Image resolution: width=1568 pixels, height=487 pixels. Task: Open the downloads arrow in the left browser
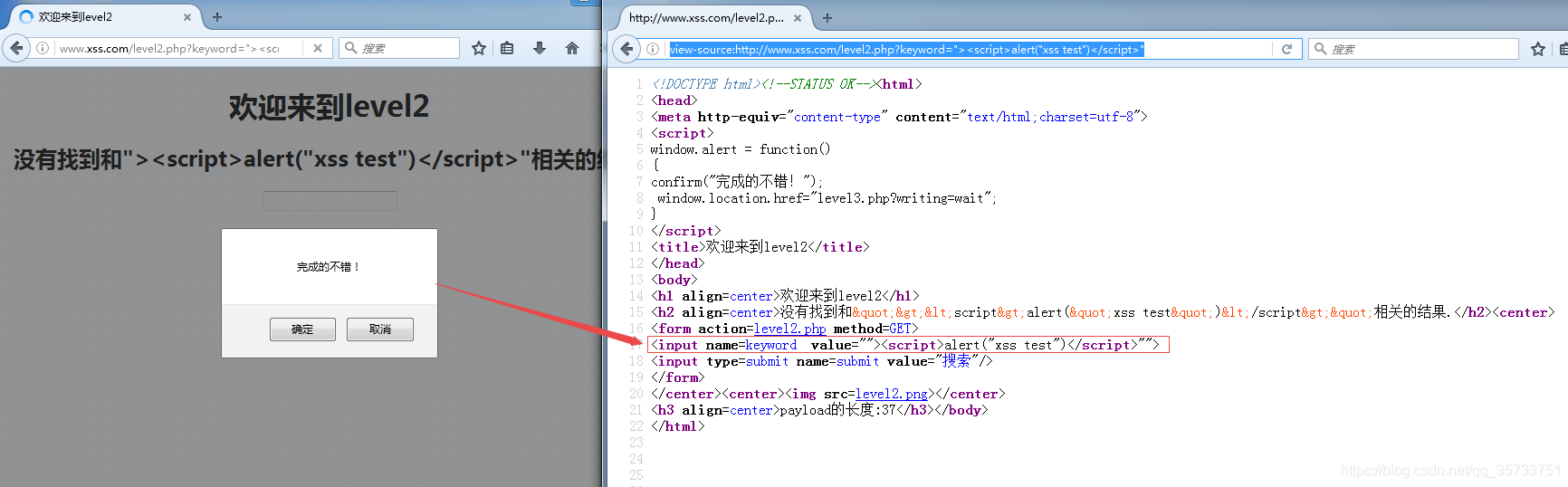point(540,48)
